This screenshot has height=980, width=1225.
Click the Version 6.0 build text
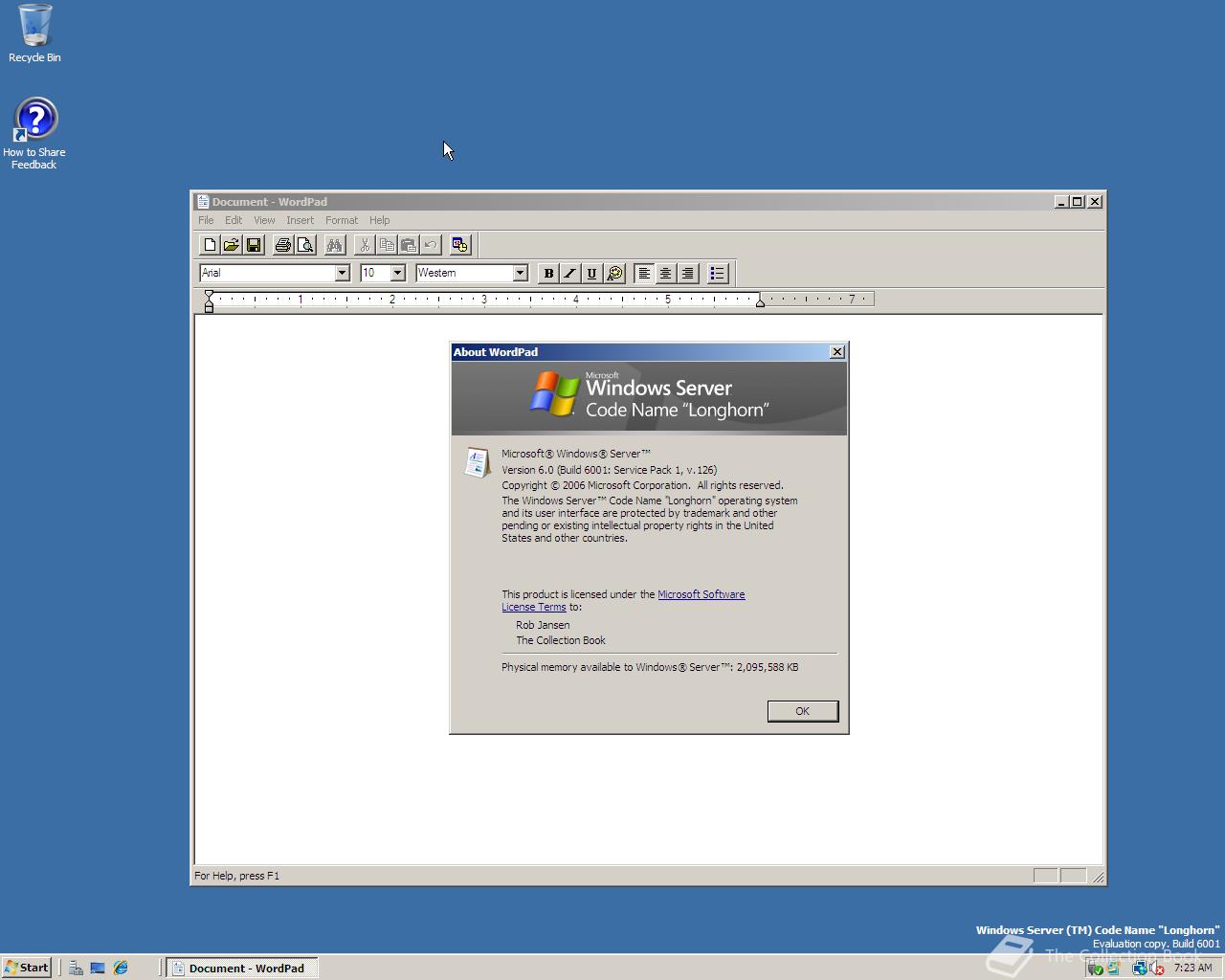(x=609, y=470)
